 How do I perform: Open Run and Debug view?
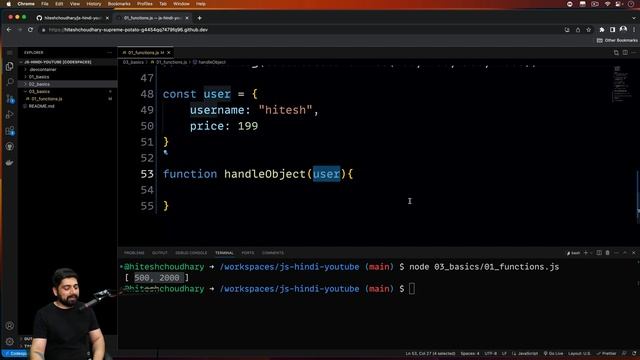[10, 115]
